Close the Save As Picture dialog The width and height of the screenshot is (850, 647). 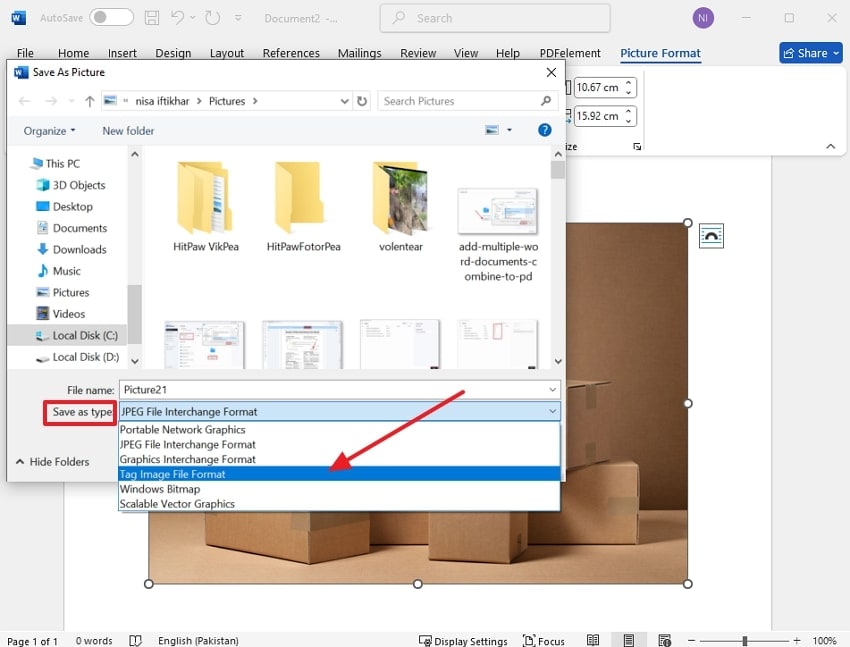coord(551,72)
